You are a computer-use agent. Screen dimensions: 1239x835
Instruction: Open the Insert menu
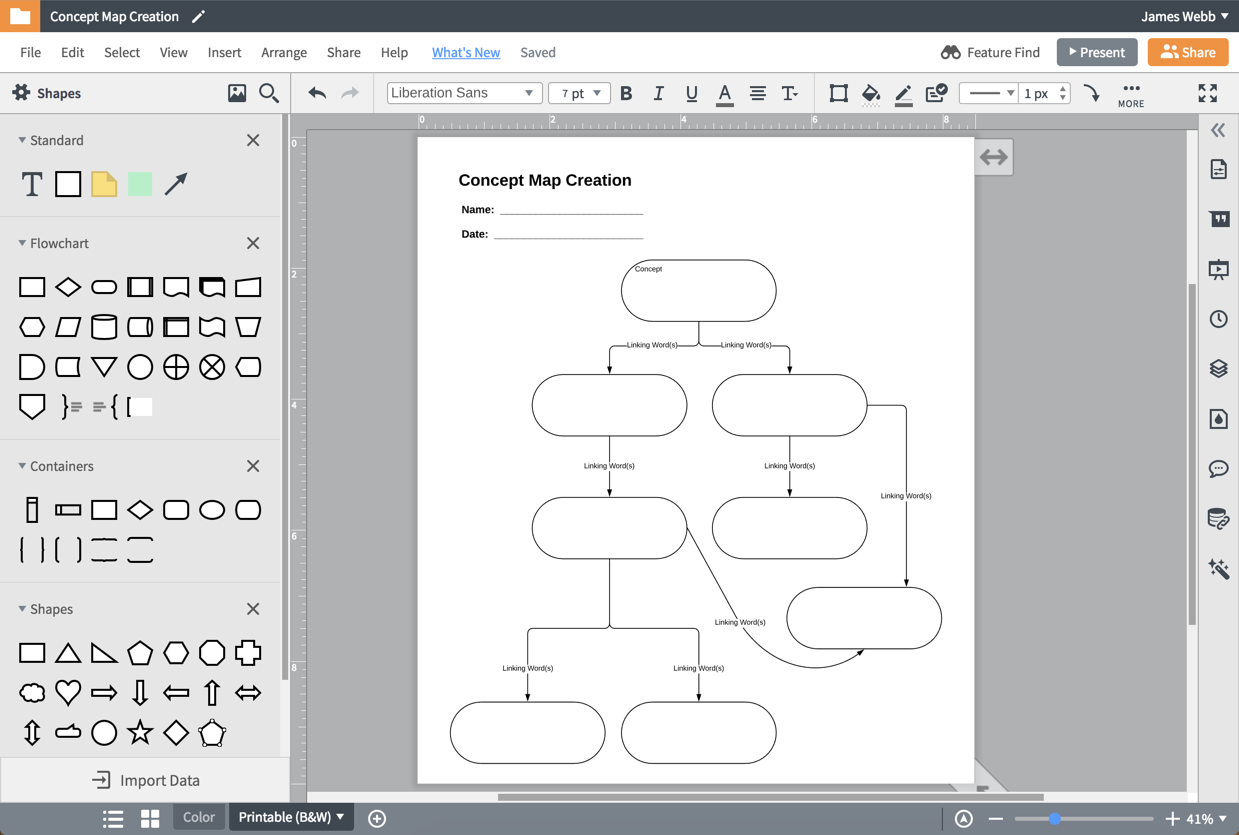pos(224,52)
